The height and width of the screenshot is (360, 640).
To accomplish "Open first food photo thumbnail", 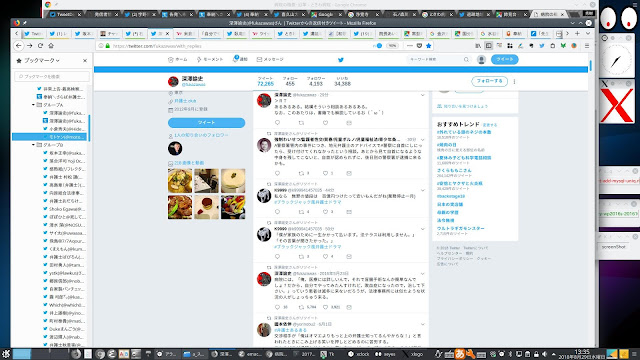I will coord(180,181).
